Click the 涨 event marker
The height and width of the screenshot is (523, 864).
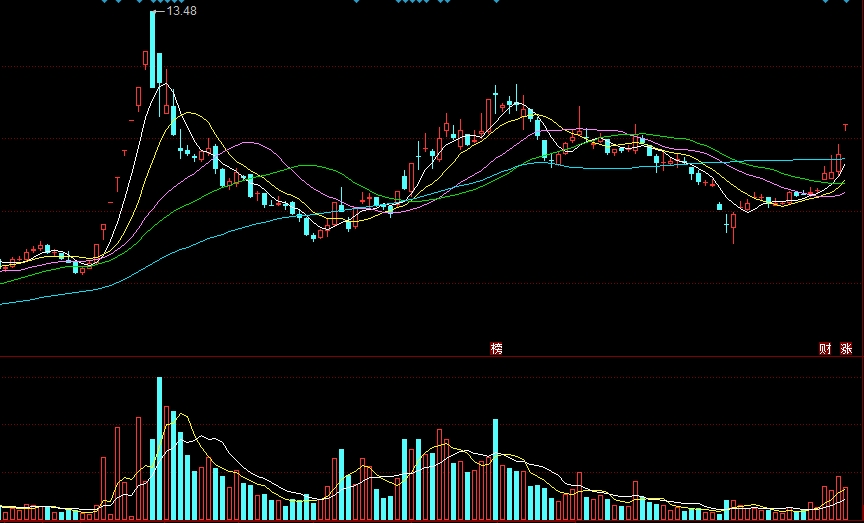846,348
